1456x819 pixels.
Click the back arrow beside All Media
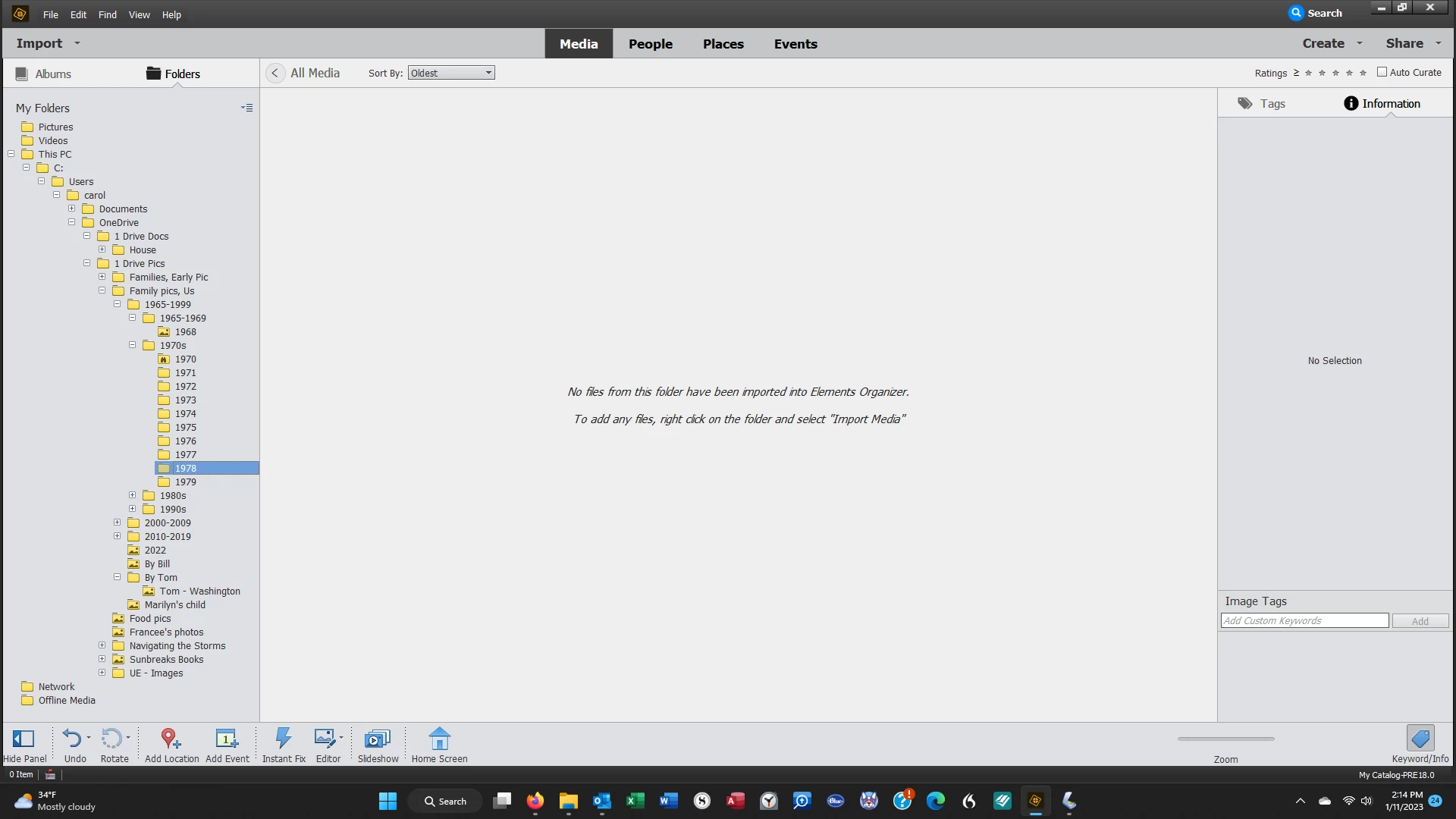click(x=275, y=73)
